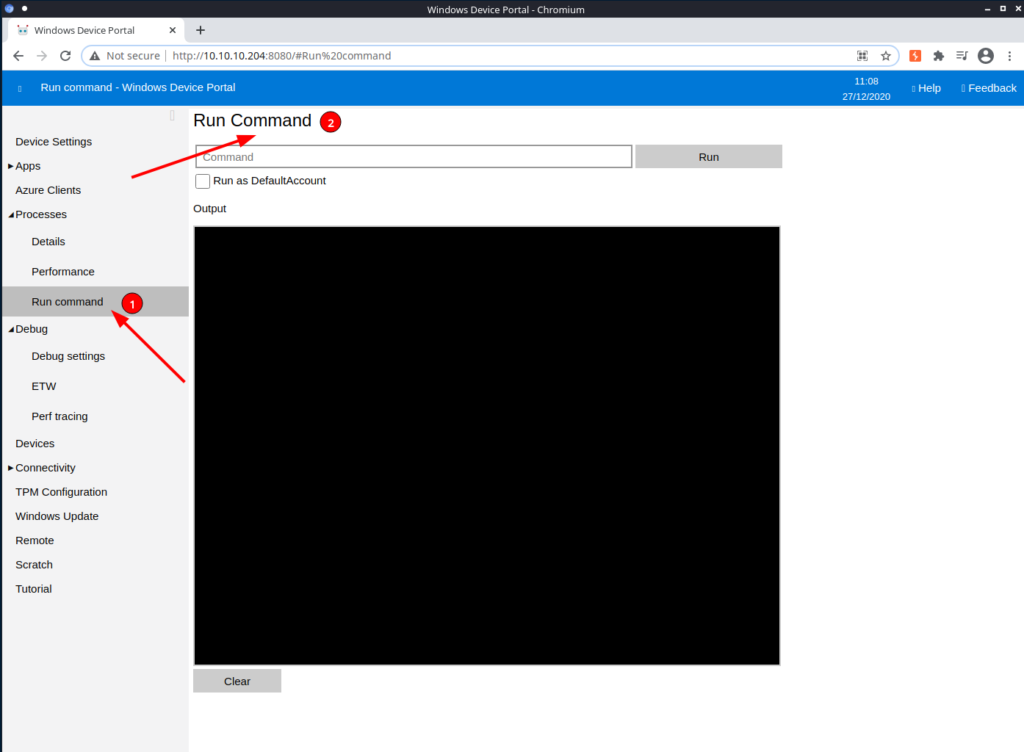Select Details under Processes
1024x752 pixels.
48,242
